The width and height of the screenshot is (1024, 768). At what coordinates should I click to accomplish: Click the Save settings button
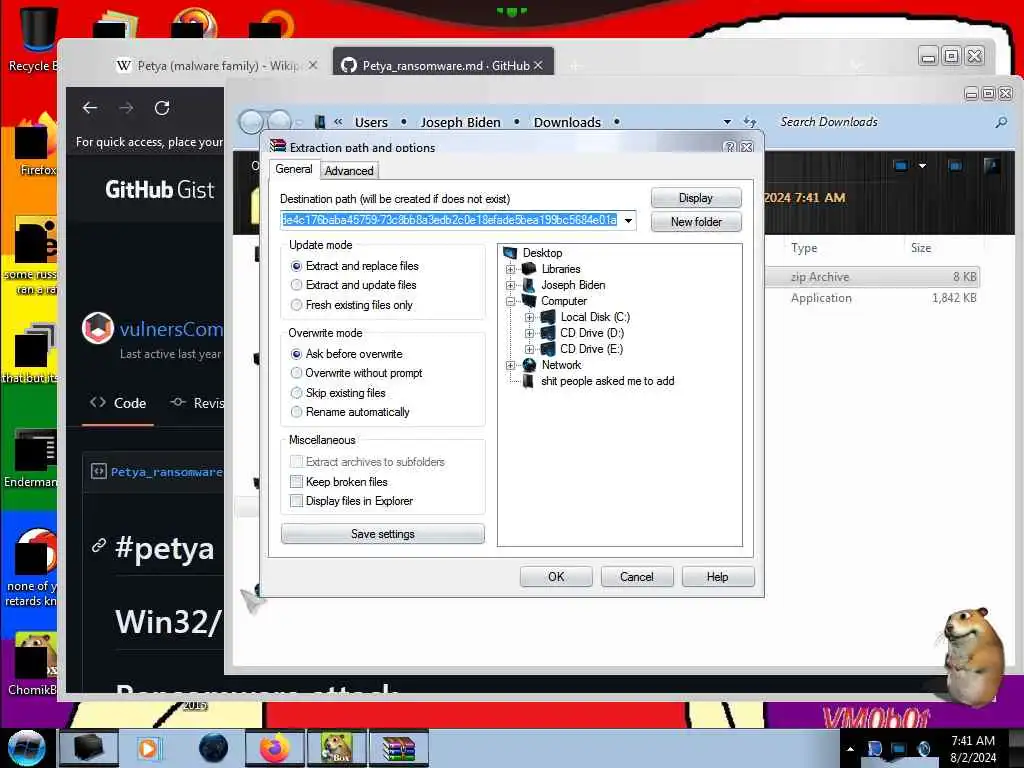click(x=383, y=534)
